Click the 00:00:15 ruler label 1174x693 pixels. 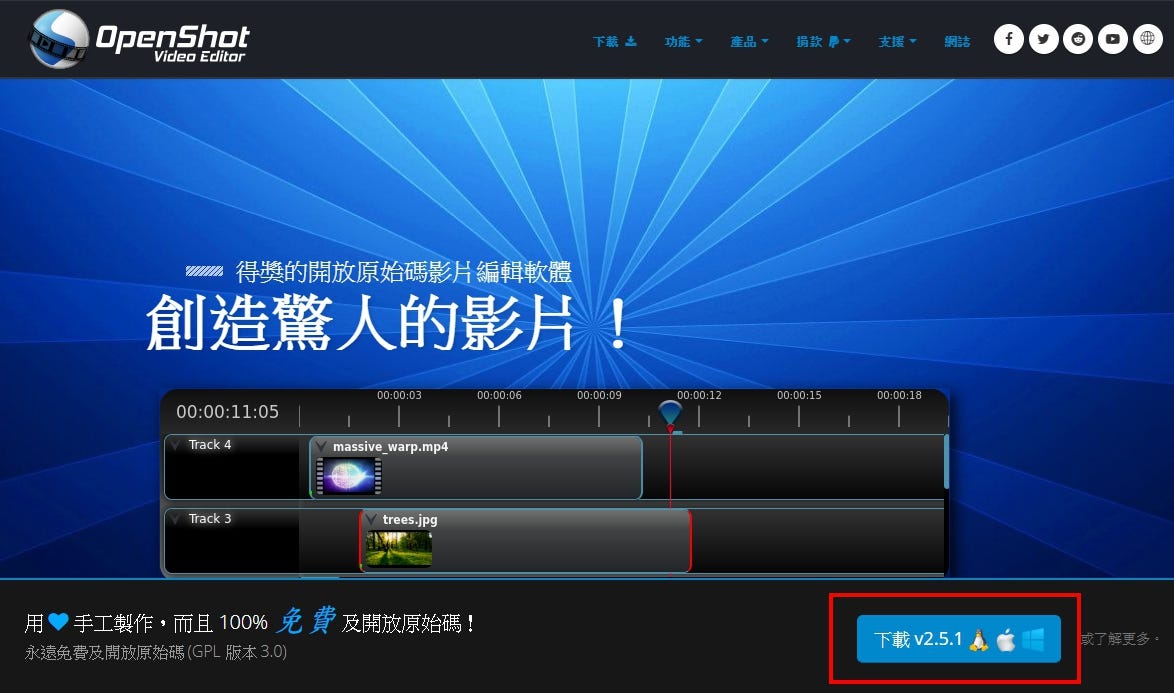tap(799, 395)
